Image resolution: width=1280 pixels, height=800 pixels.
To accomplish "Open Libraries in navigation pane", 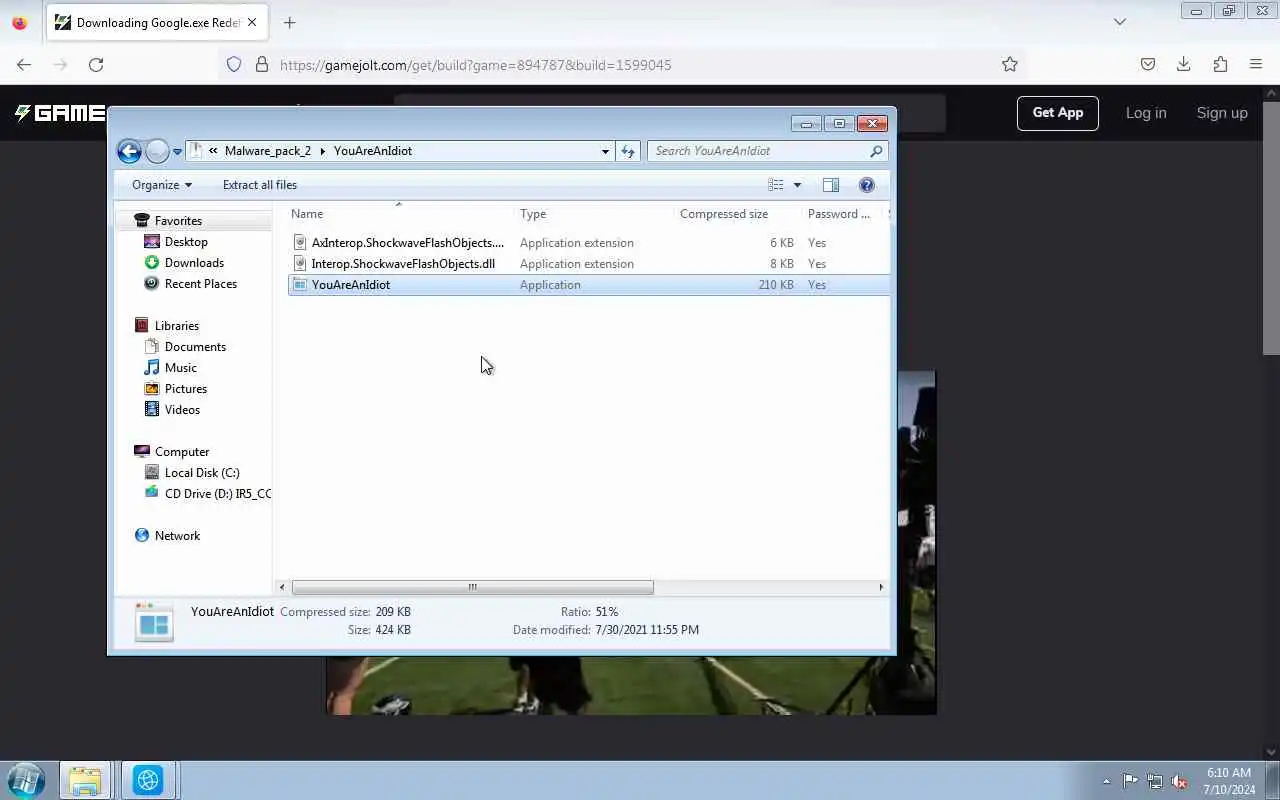I will click(x=177, y=326).
